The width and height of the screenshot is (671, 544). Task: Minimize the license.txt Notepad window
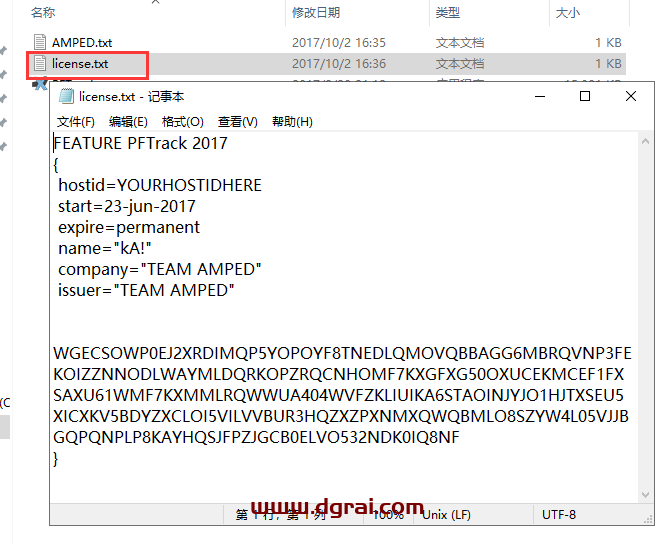[540, 96]
